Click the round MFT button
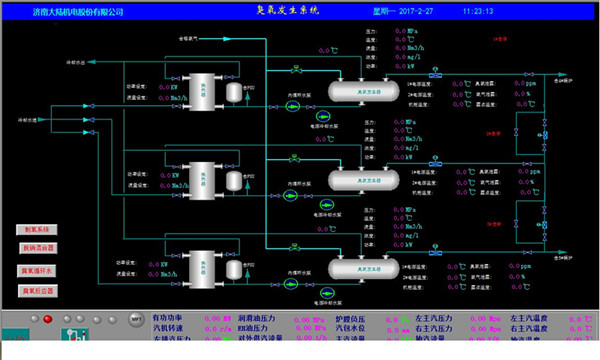 136,319
